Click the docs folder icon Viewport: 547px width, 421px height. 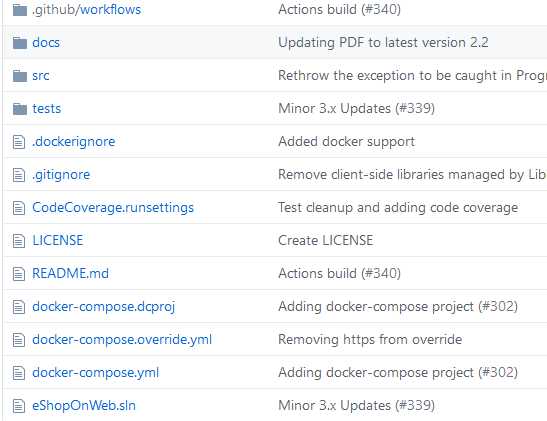click(20, 43)
